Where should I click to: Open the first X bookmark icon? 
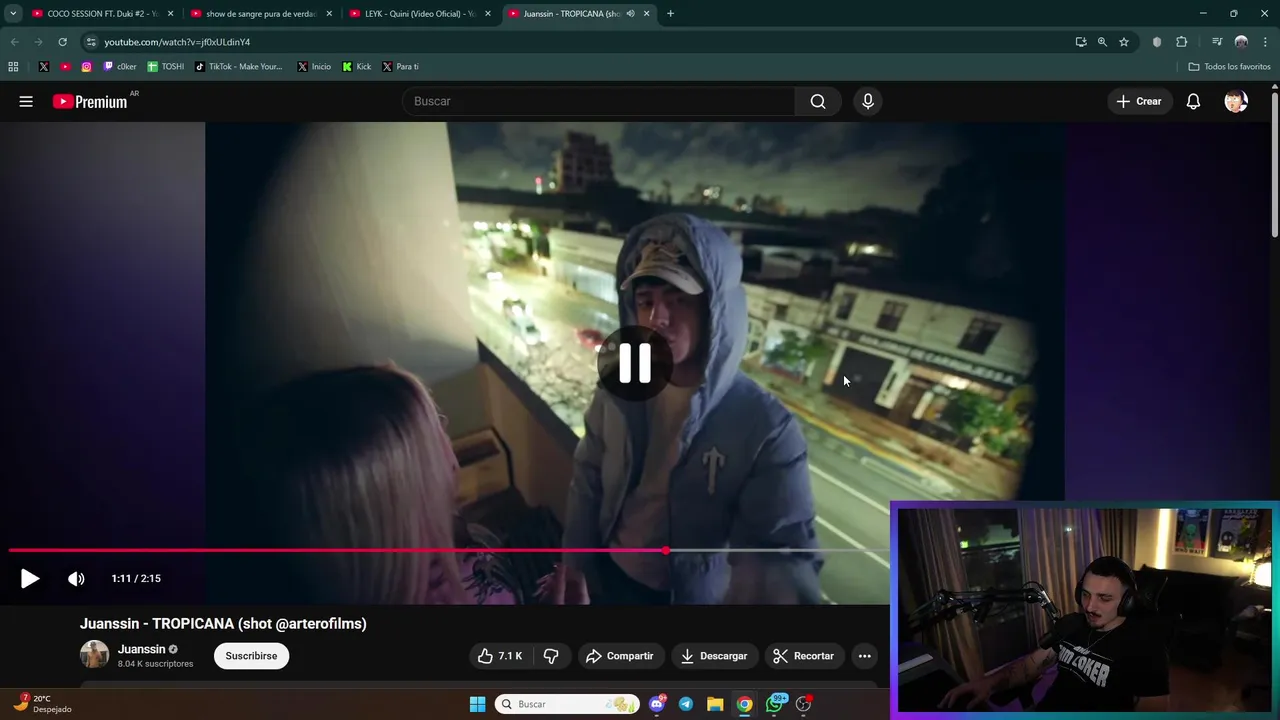[x=43, y=66]
